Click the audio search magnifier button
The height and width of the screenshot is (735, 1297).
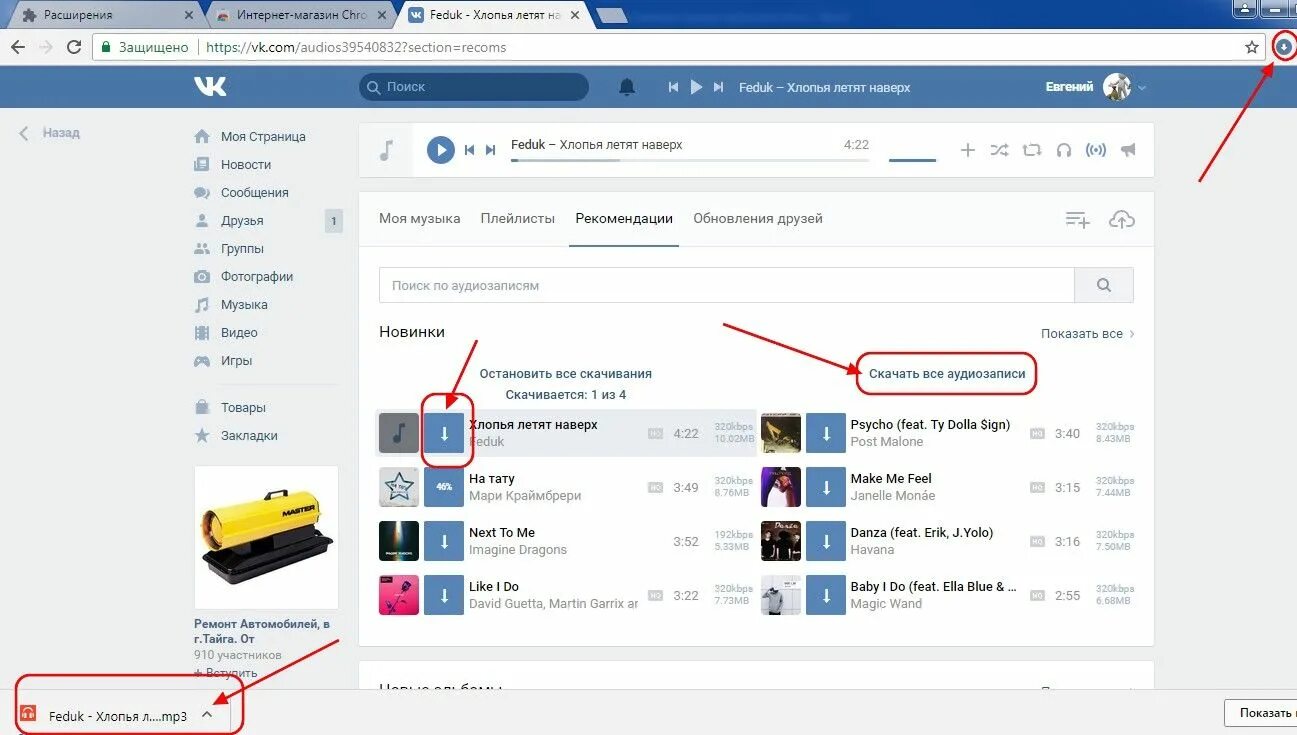click(1104, 285)
